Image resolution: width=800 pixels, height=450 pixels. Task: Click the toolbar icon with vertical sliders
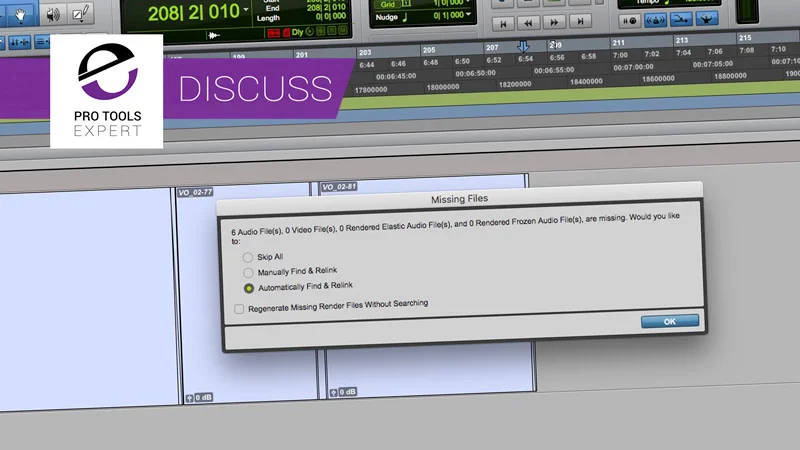(x=19, y=42)
